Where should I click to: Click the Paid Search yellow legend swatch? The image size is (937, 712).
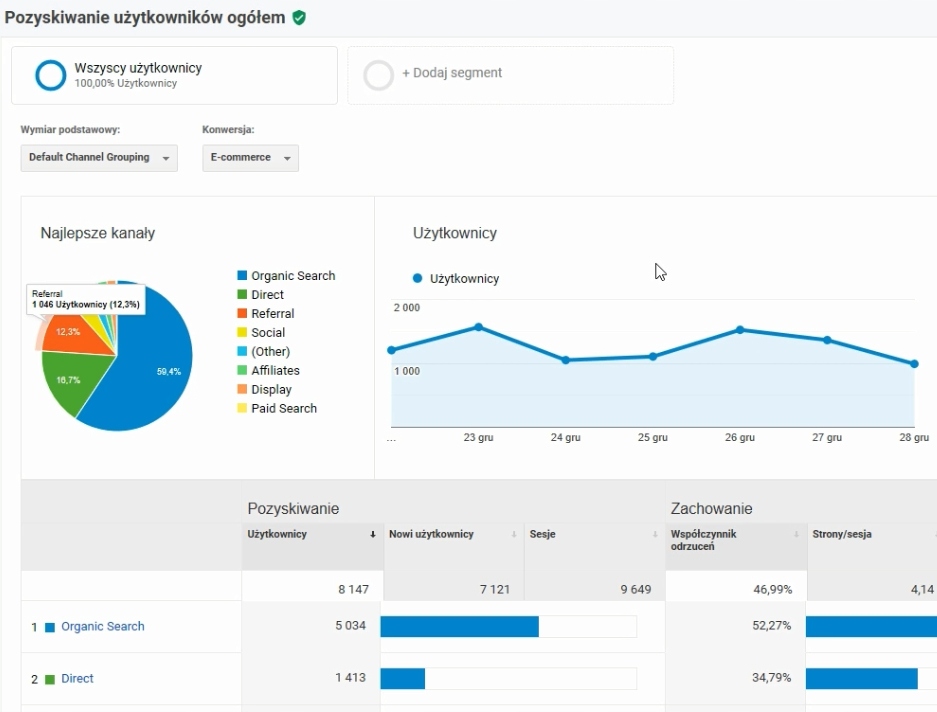point(242,409)
